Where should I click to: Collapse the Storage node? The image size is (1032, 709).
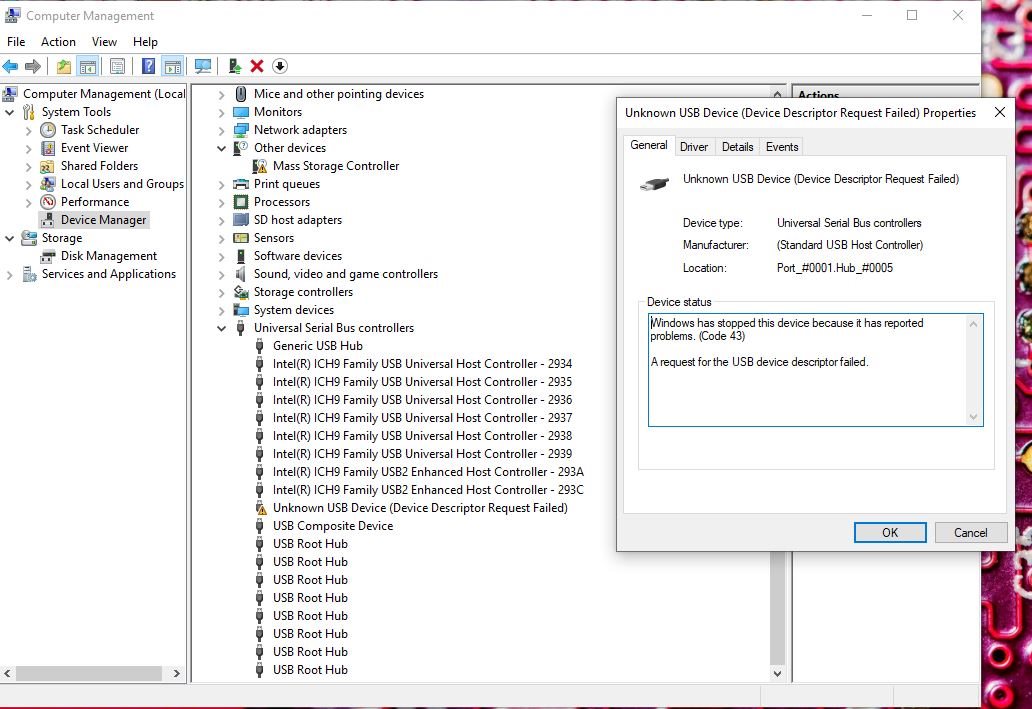pos(10,238)
